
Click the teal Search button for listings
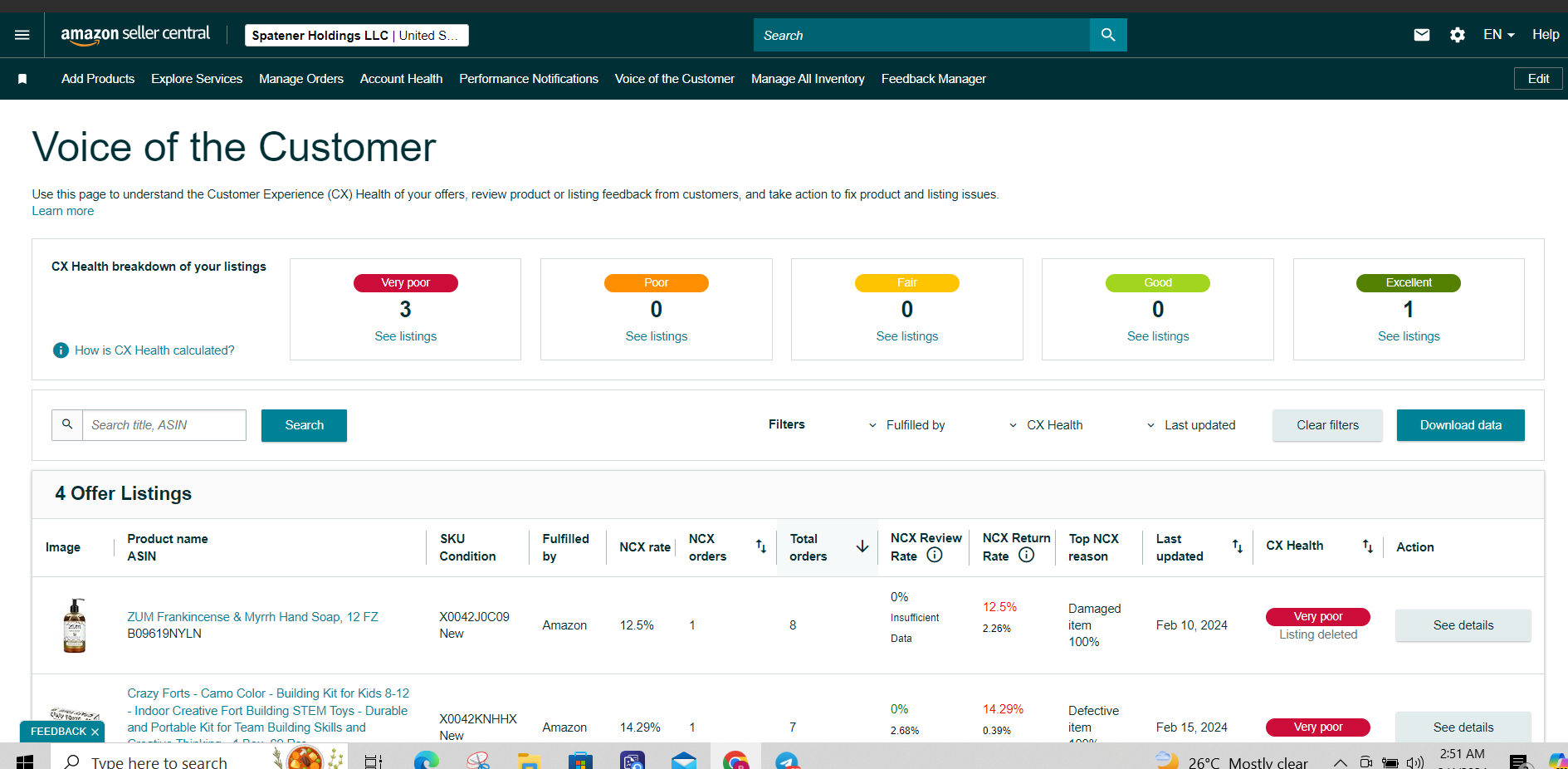point(304,425)
